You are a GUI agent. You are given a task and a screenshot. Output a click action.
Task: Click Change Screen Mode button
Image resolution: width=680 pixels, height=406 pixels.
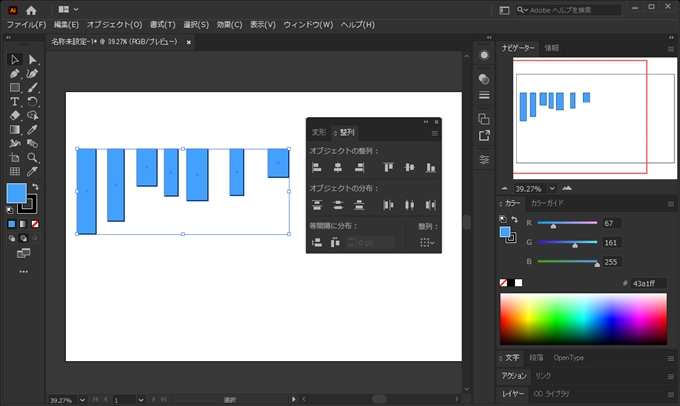click(x=23, y=253)
